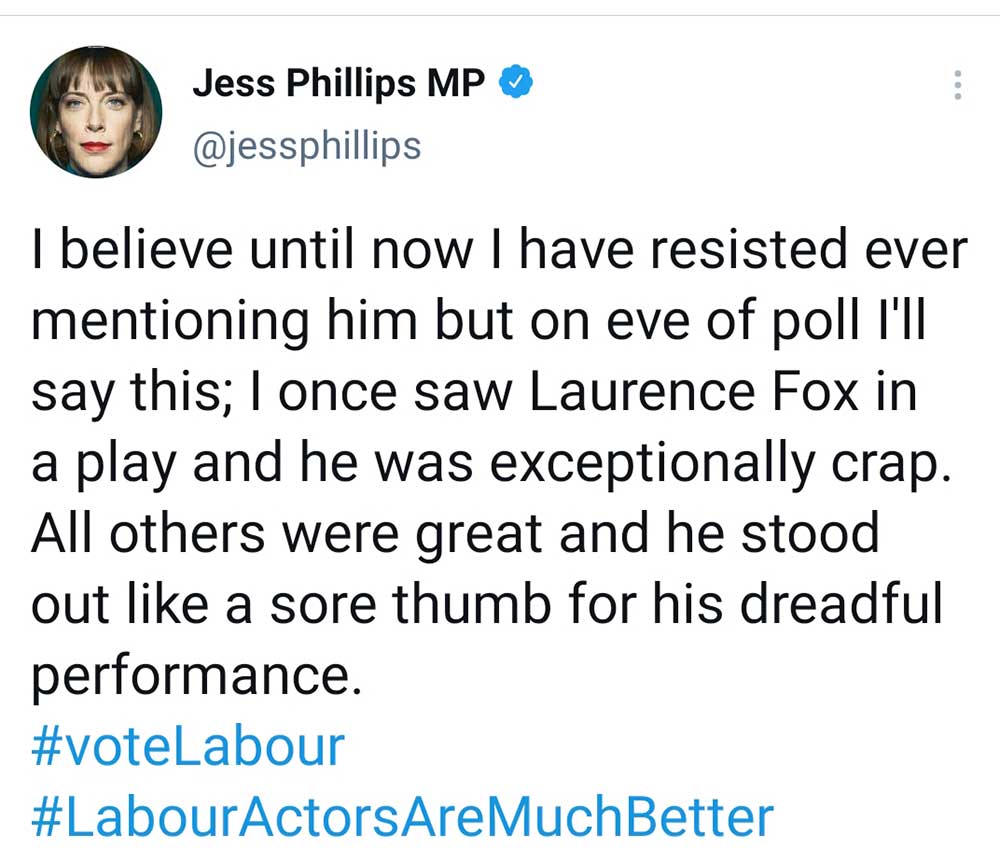Click the blue verified checkmark badge
1000x850 pixels.
click(x=515, y=84)
